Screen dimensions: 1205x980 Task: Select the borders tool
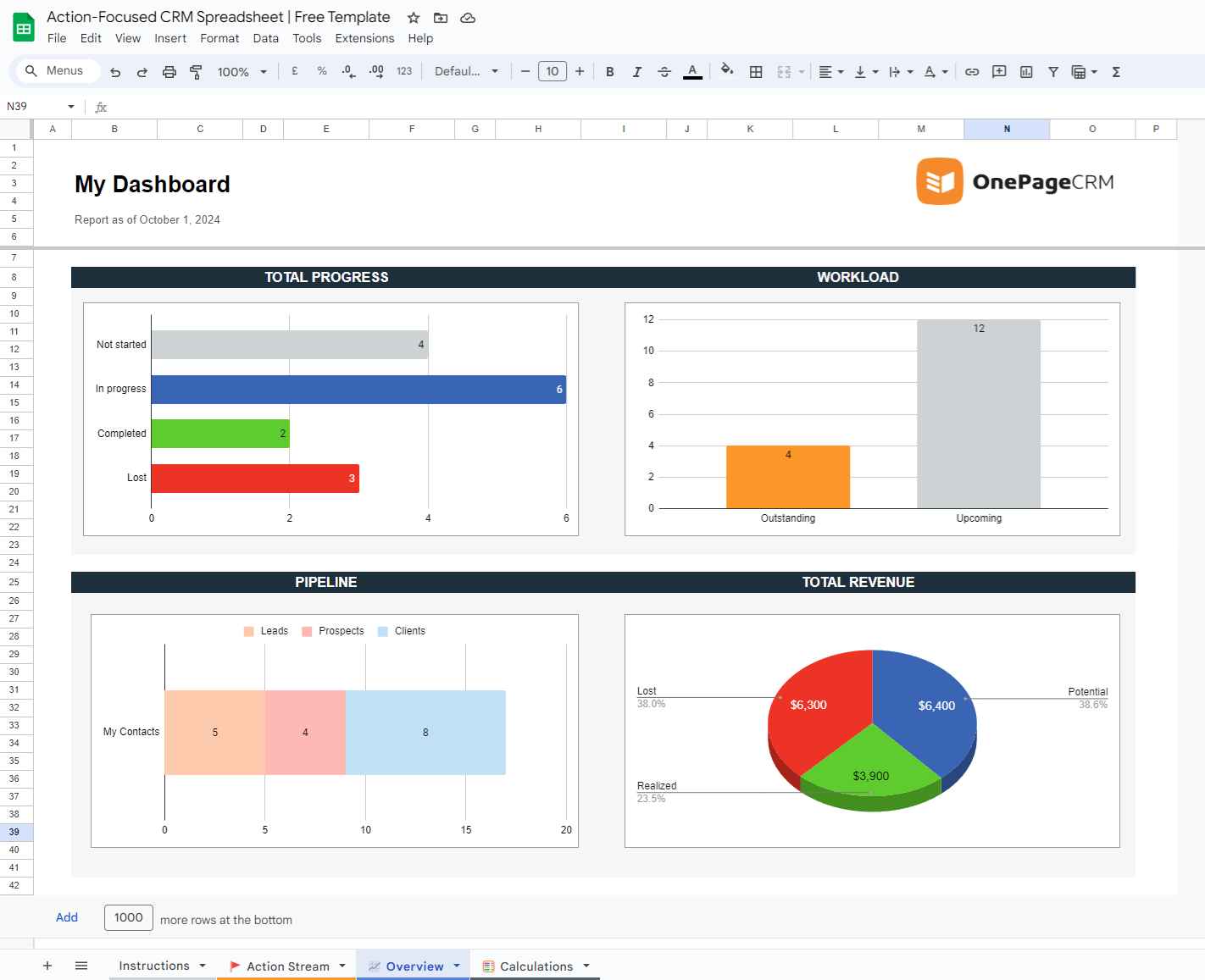[756, 71]
